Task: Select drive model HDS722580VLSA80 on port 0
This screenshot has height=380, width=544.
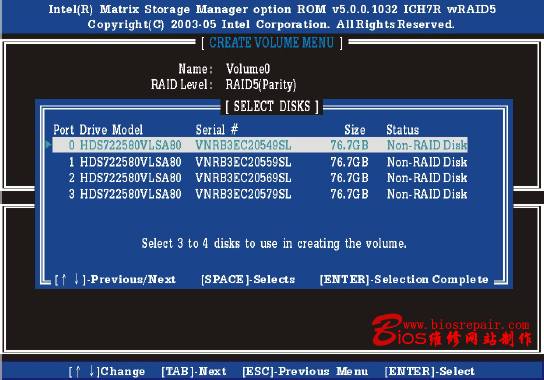Action: click(130, 145)
